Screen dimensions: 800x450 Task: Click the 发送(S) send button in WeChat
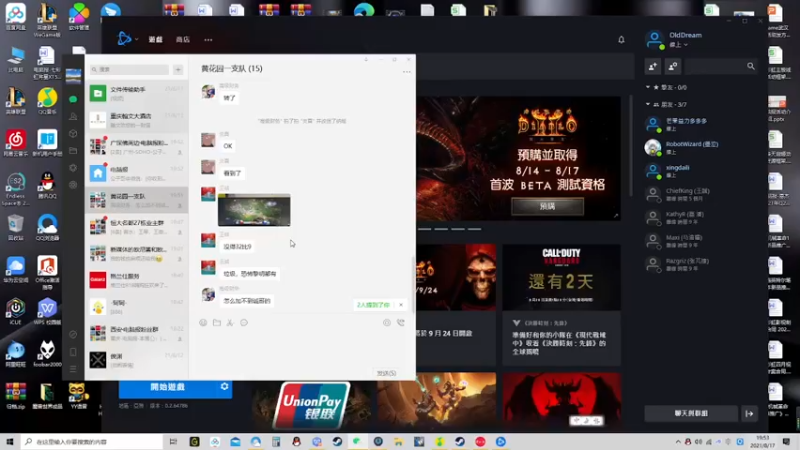coord(386,373)
